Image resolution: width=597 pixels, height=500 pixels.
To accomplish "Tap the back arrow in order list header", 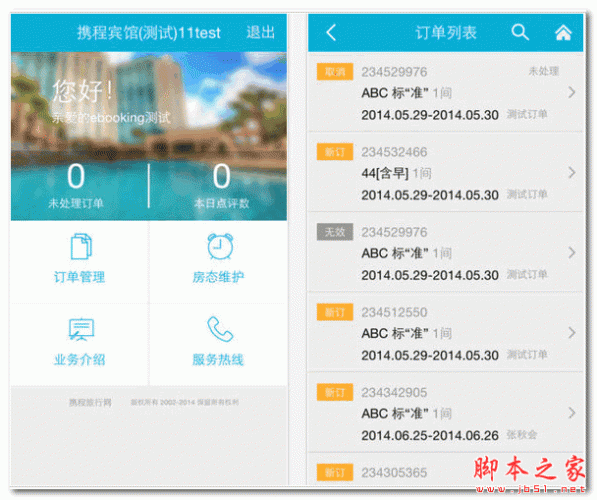I will click(x=331, y=32).
